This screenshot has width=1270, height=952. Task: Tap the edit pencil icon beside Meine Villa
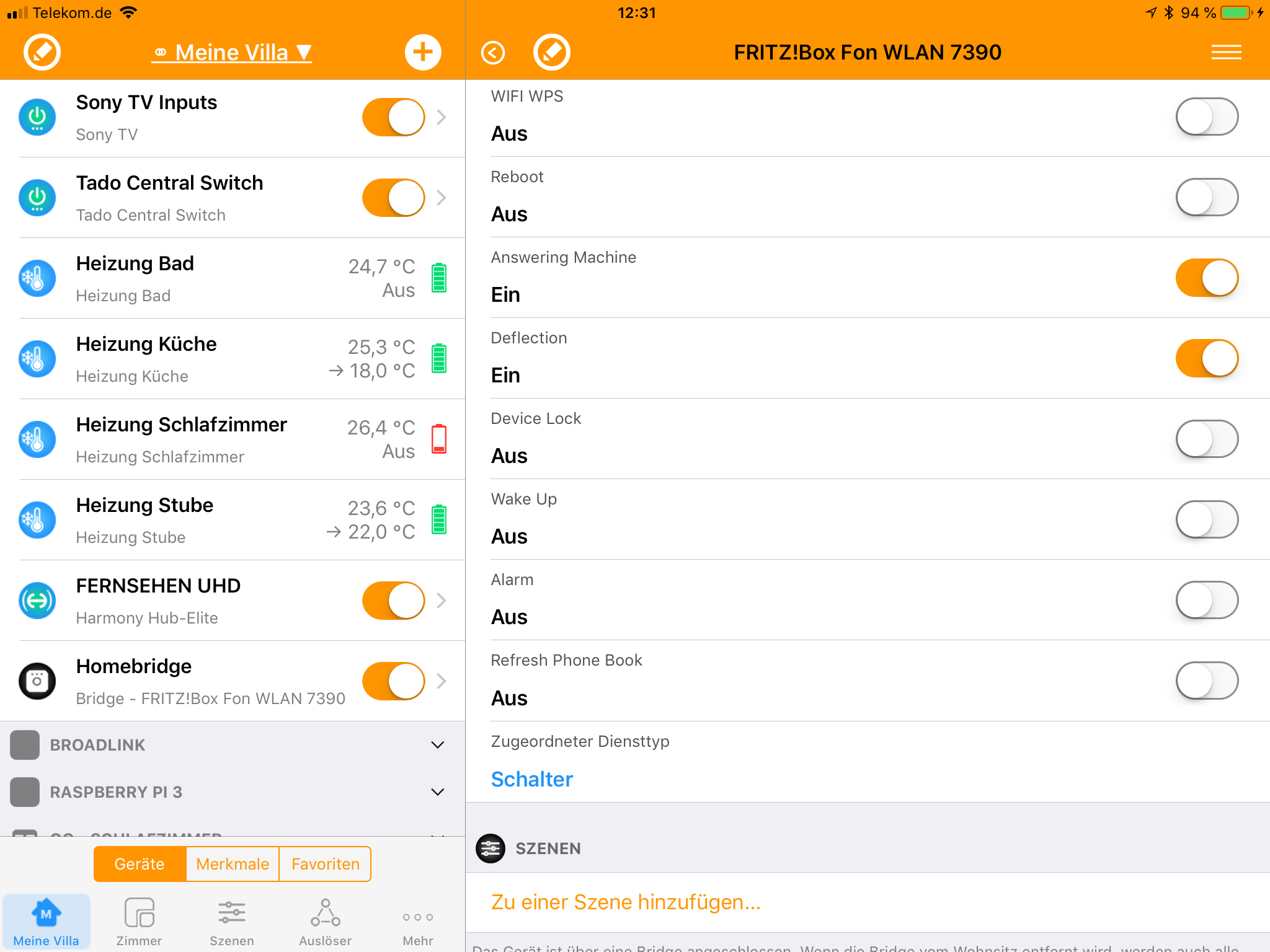[42, 52]
